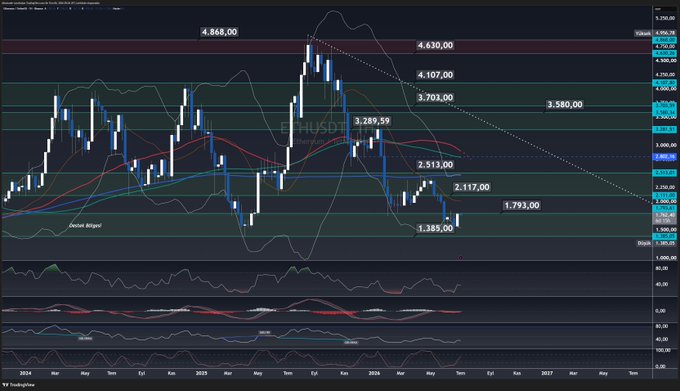The height and width of the screenshot is (391, 680).
Task: Click the 2027 label on the time axis
Action: pyautogui.click(x=547, y=373)
